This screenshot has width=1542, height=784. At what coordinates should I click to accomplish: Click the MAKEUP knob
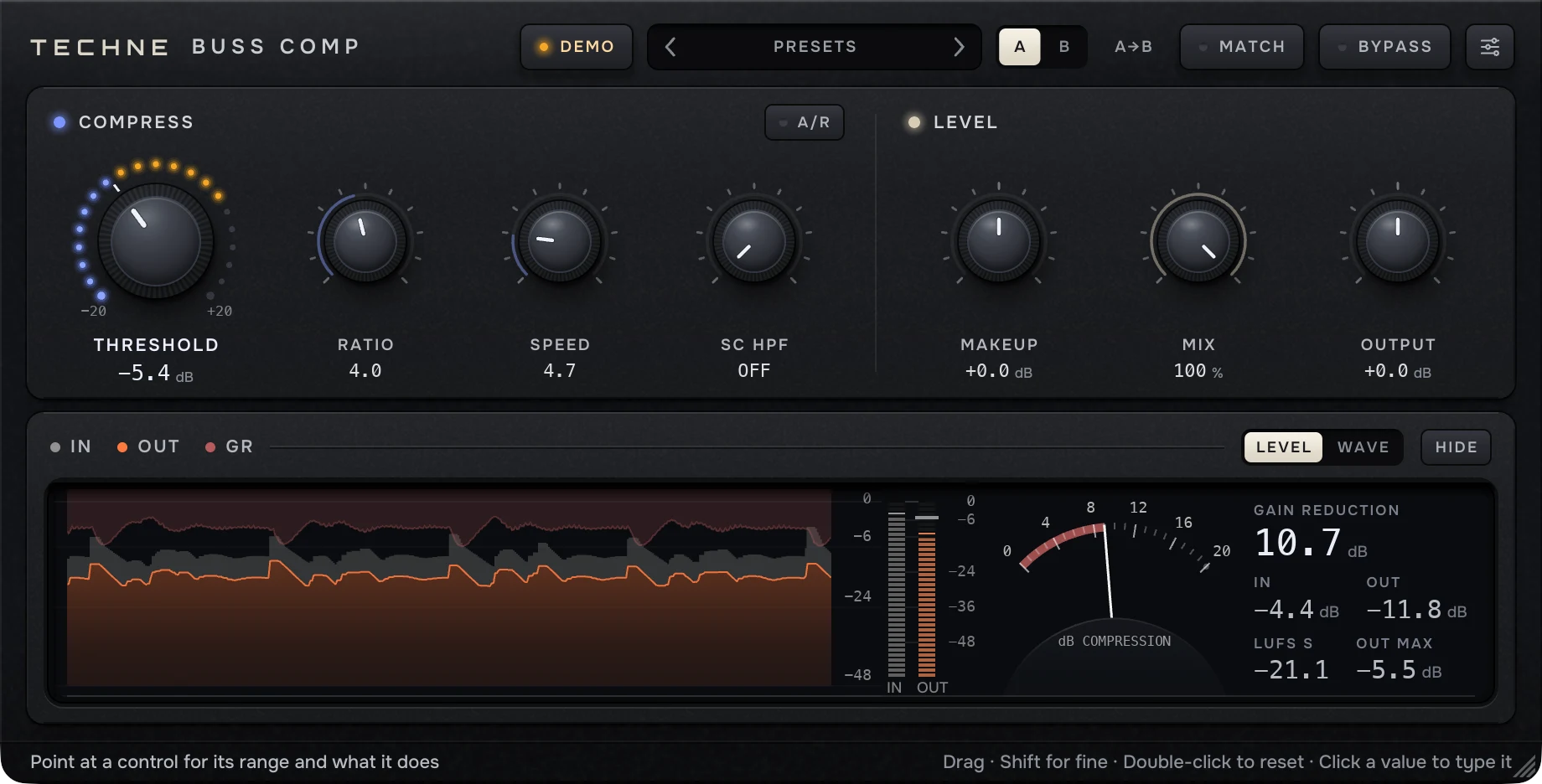[999, 242]
